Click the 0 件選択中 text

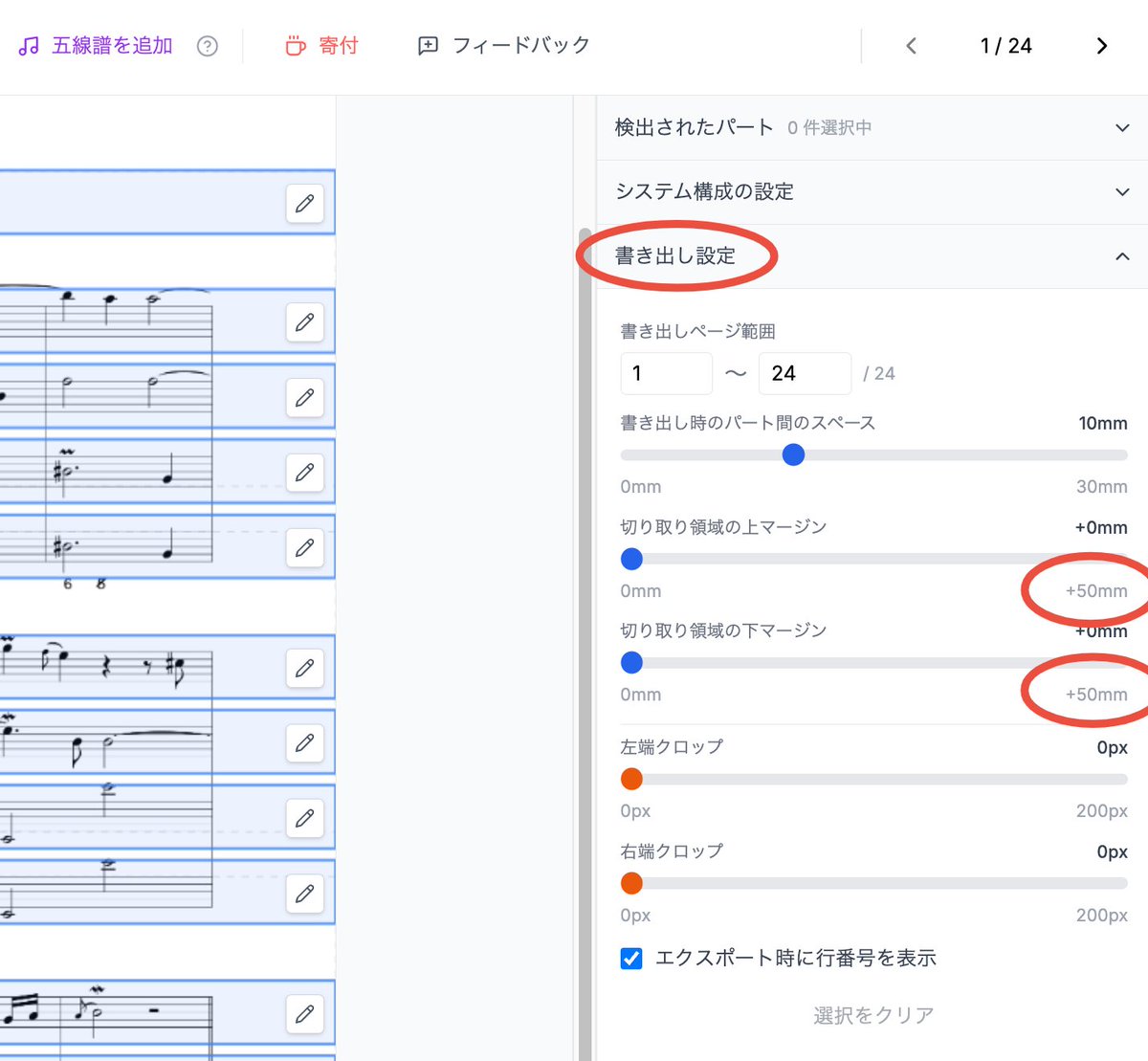pos(829,128)
